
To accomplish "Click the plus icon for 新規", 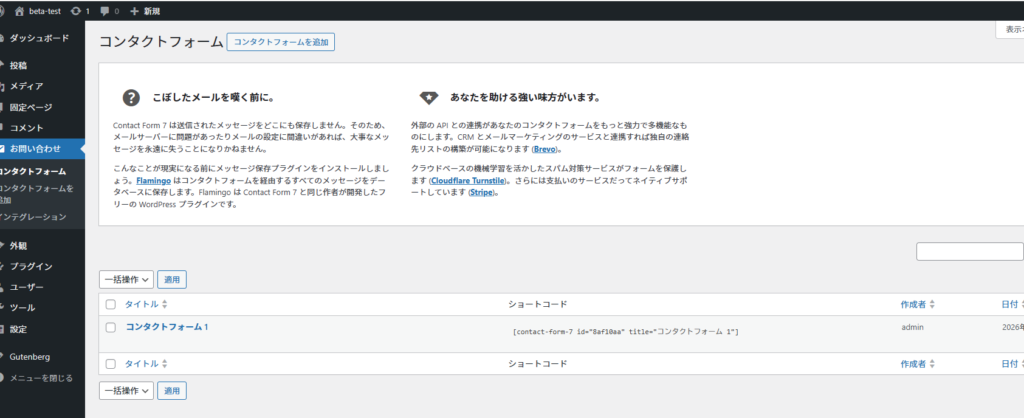I will (134, 11).
